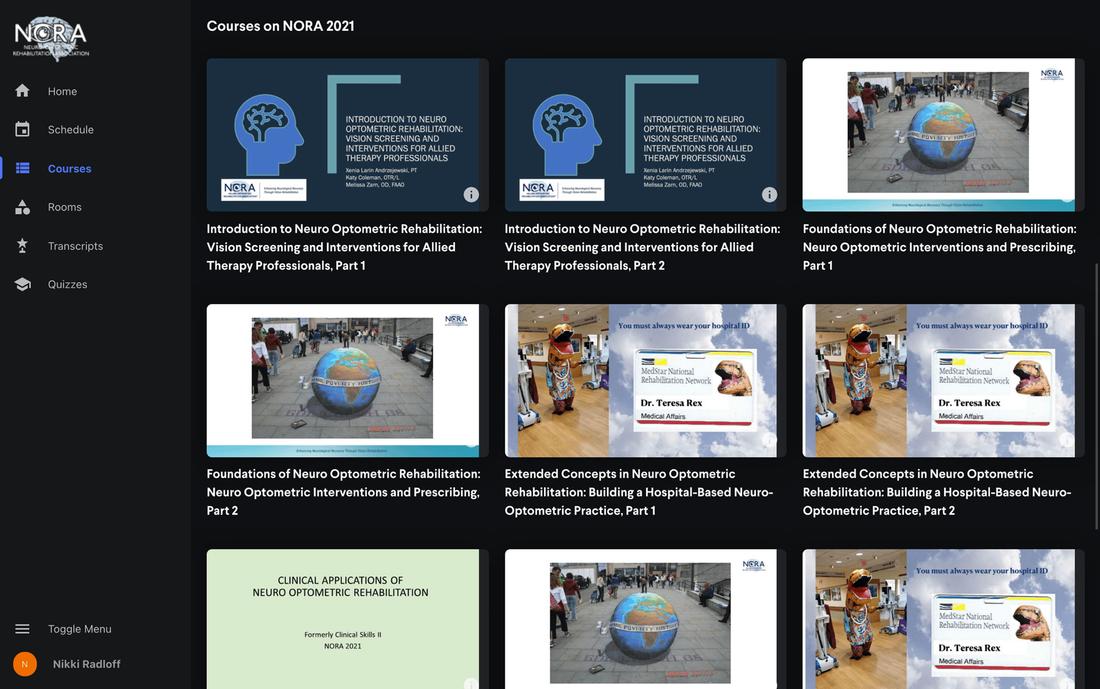
Task: Open Foundations of Neuro Optometric Rehabilitation Part 1
Action: point(939,134)
